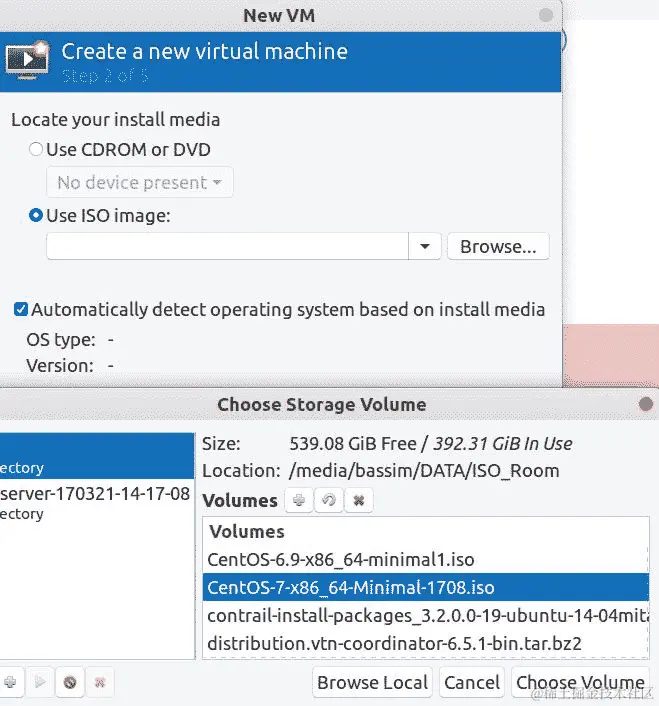The width and height of the screenshot is (659, 706).
Task: Select CentOS-7-x86_64-Minimal-1708.iso volume
Action: 426,587
